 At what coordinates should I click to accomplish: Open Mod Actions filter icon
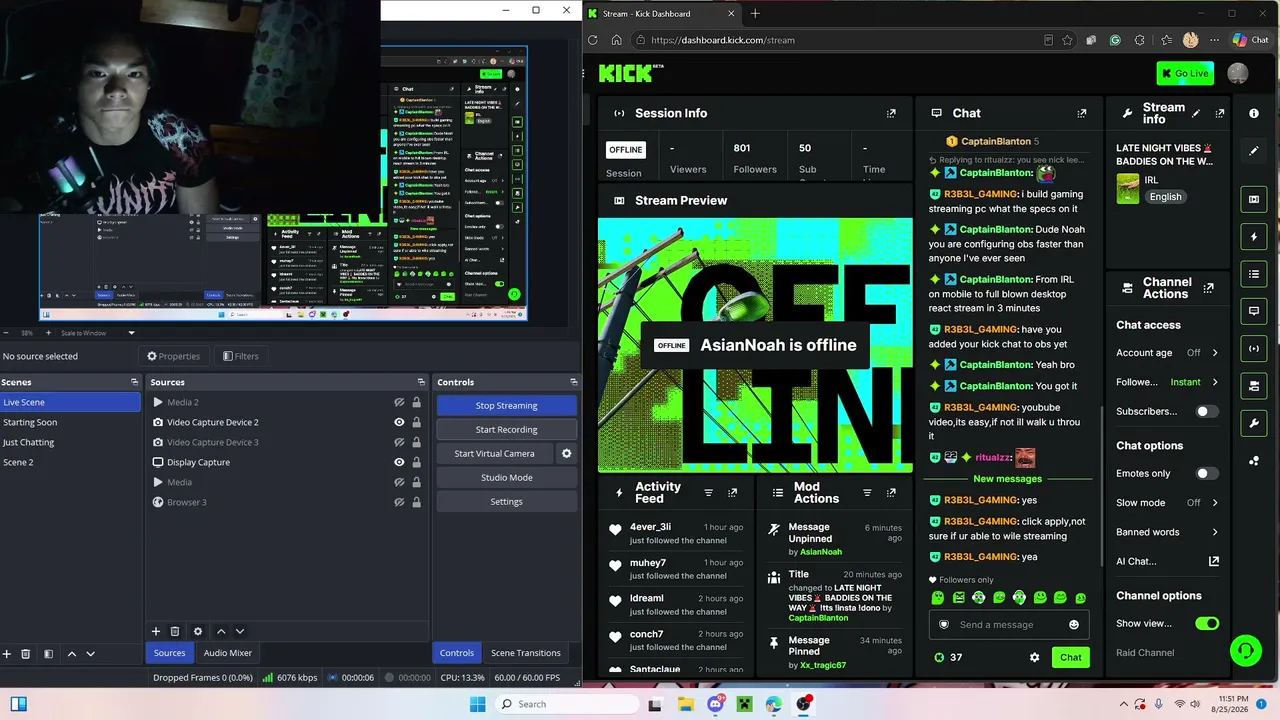click(x=867, y=493)
